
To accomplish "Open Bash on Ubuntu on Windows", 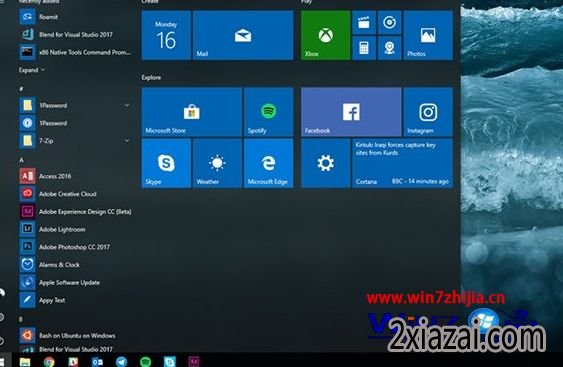I will [75, 335].
